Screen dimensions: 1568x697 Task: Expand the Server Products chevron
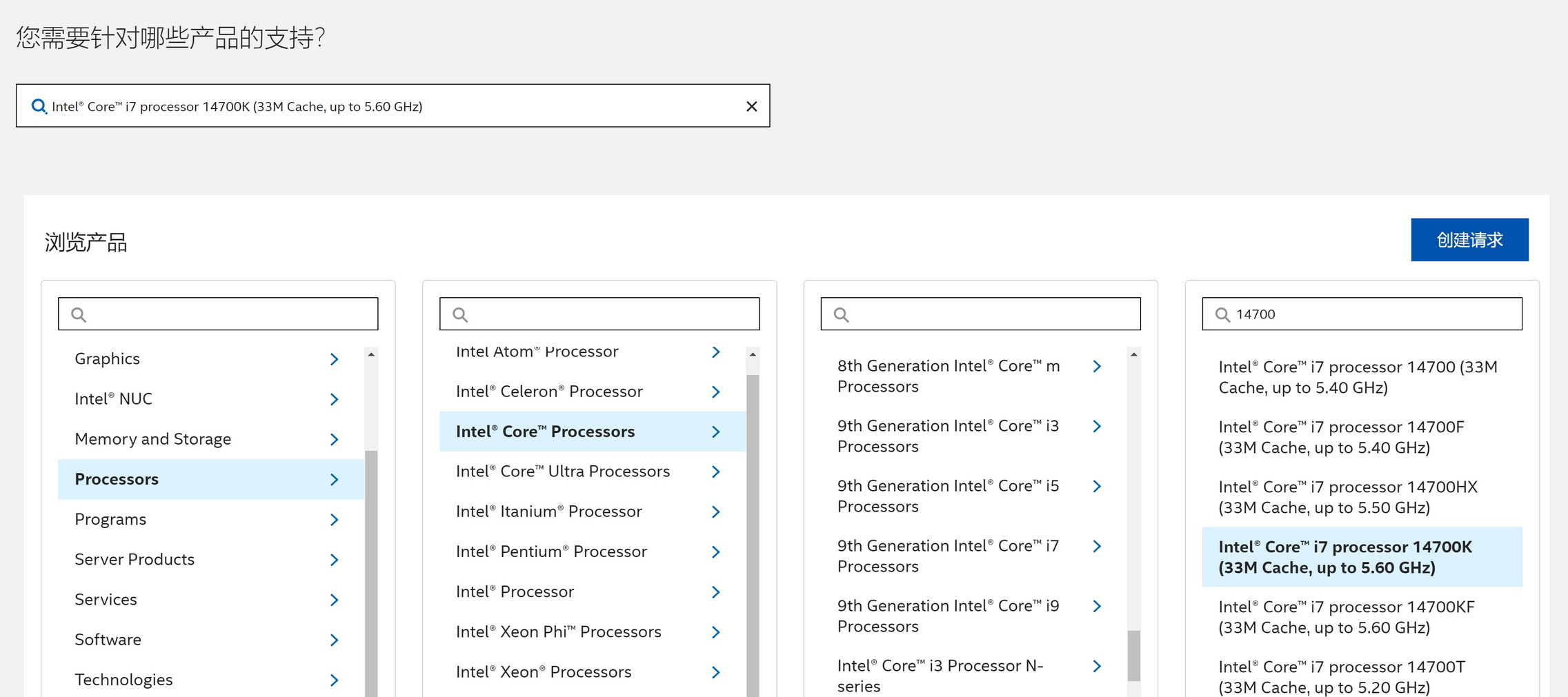point(335,559)
